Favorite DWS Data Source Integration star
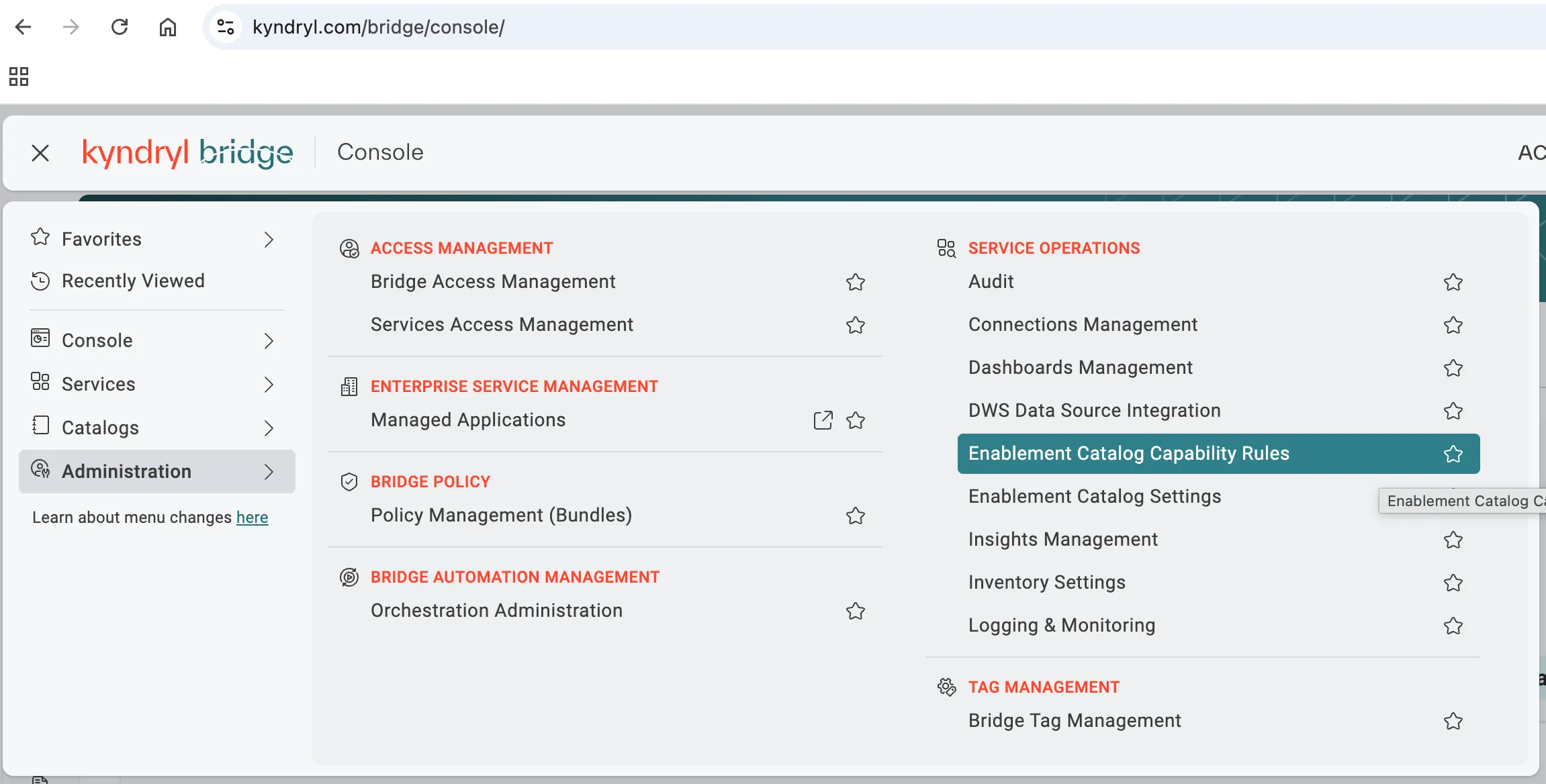 point(1453,411)
